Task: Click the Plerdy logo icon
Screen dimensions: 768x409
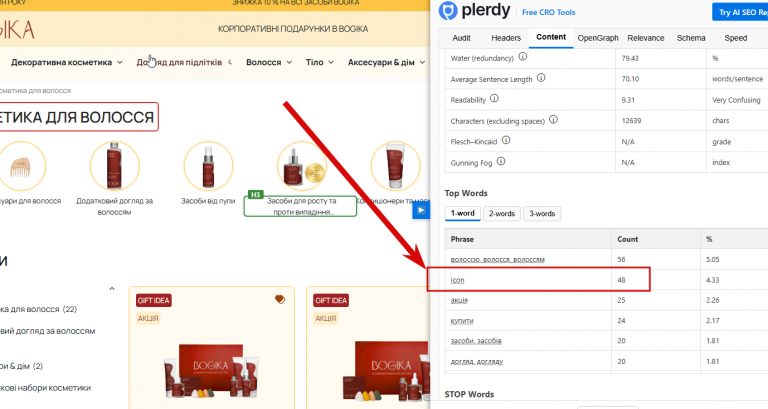Action: click(x=448, y=11)
